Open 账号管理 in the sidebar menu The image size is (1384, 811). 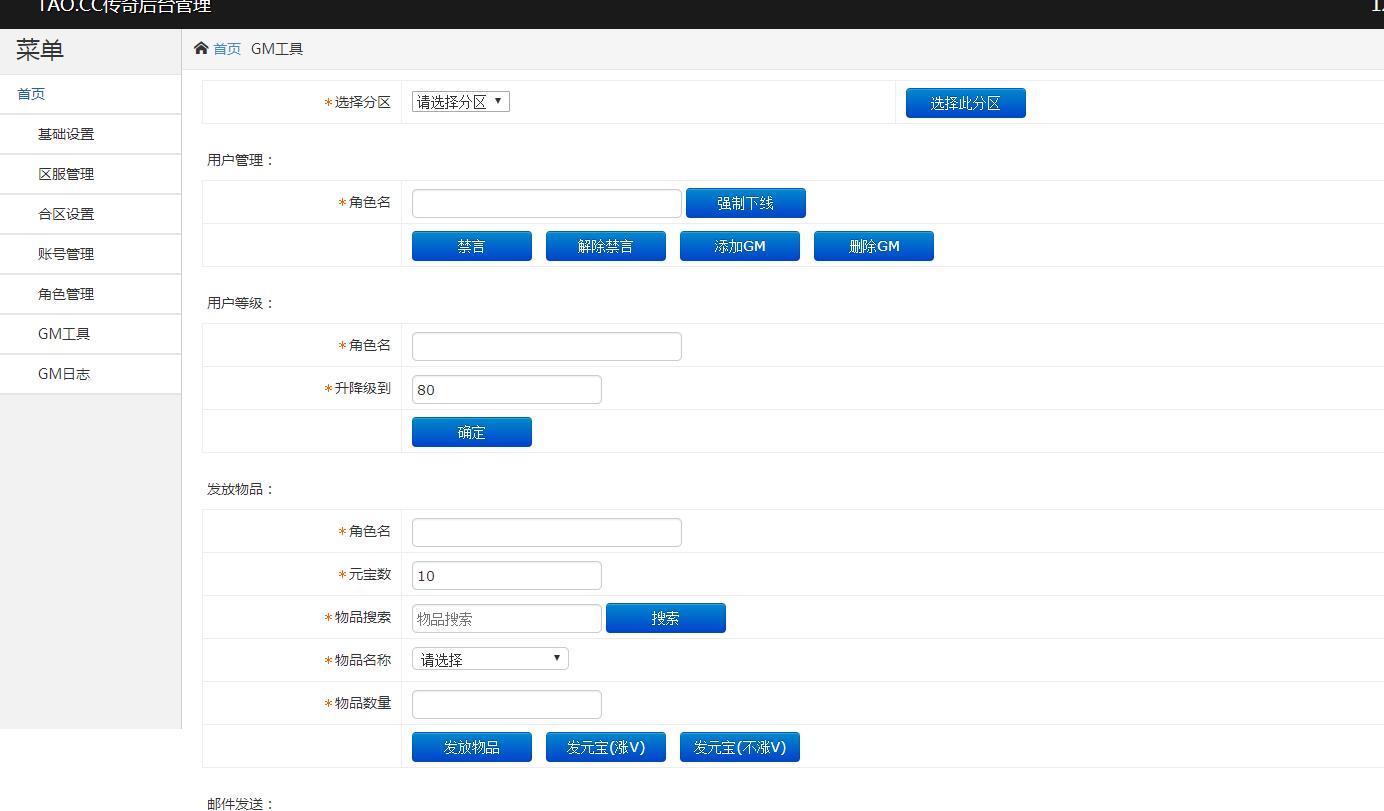[x=66, y=254]
